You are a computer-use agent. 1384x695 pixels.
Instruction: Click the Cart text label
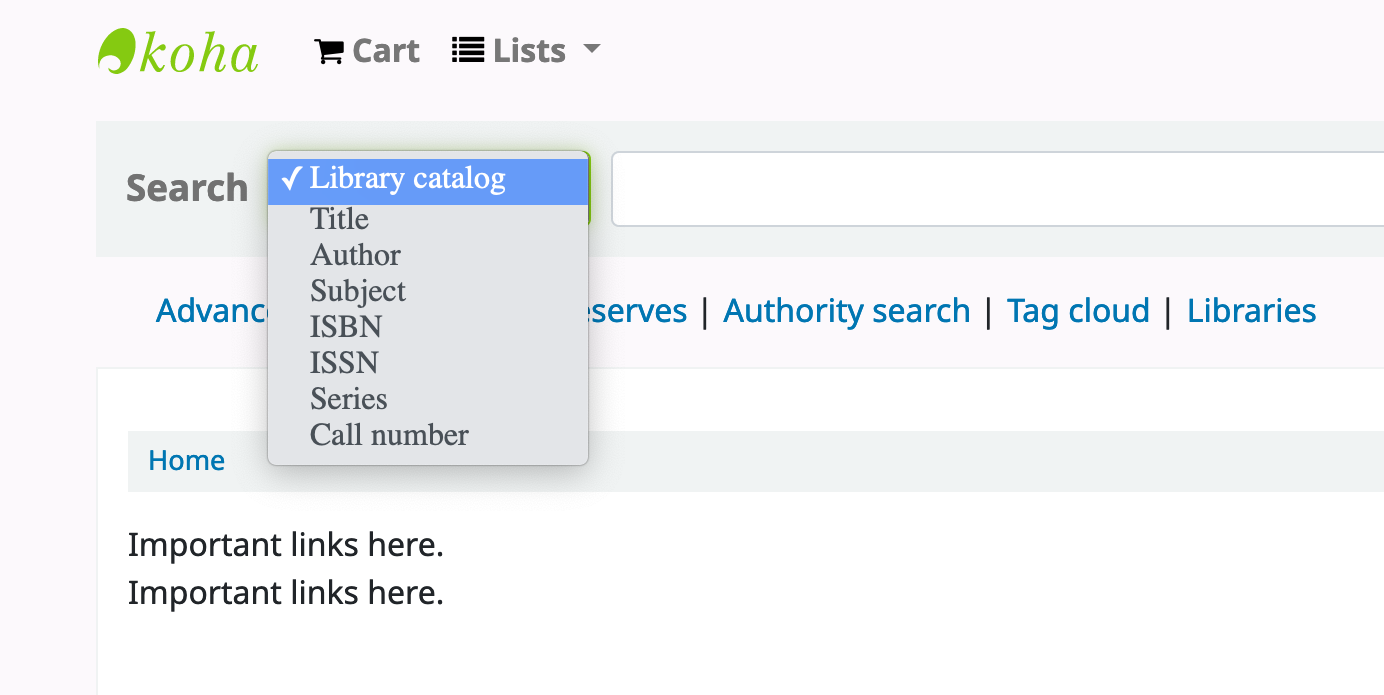click(x=386, y=51)
